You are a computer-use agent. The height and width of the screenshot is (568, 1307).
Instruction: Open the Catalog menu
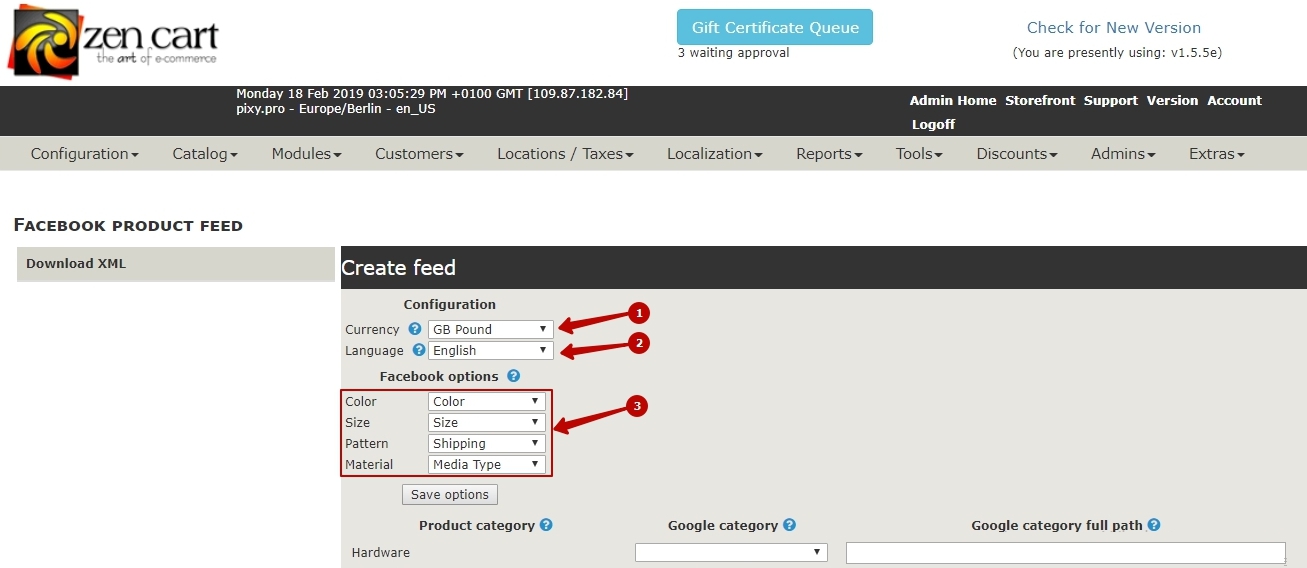click(204, 154)
